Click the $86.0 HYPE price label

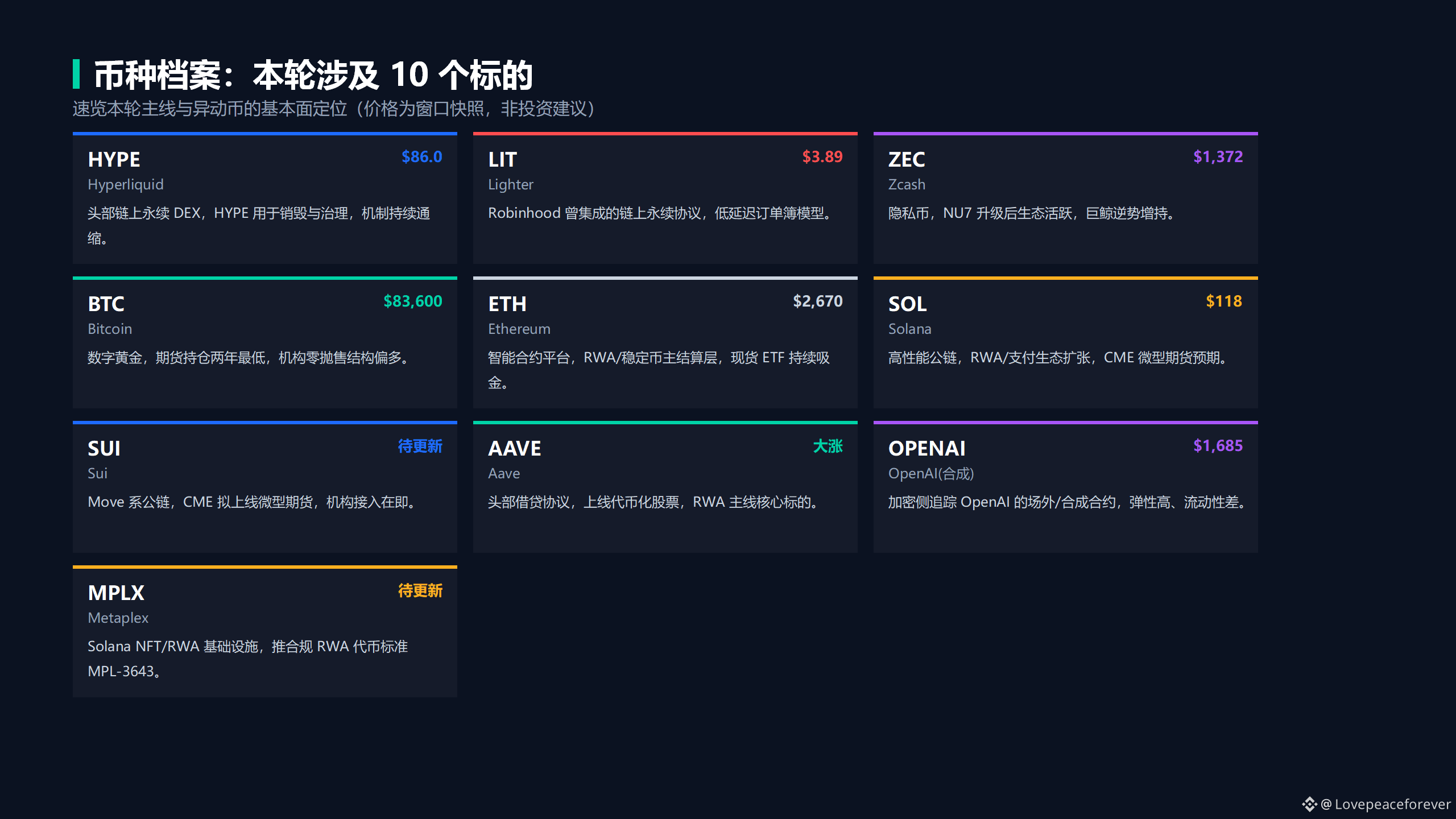(421, 156)
